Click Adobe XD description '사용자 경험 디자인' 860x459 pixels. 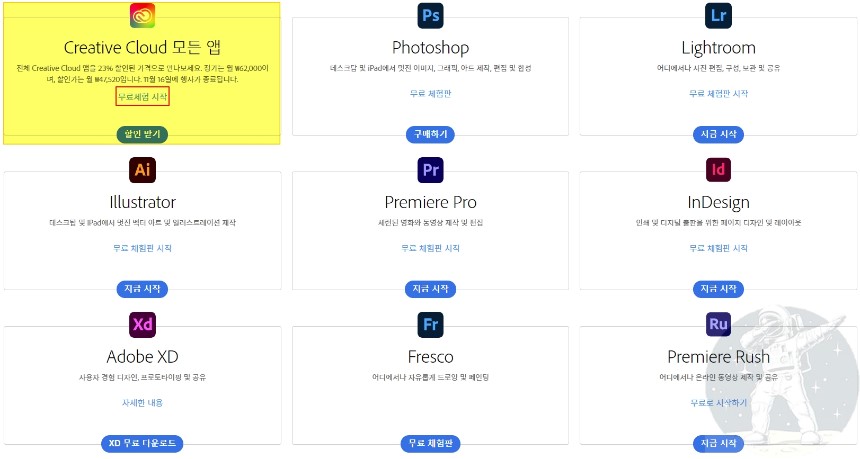142,377
